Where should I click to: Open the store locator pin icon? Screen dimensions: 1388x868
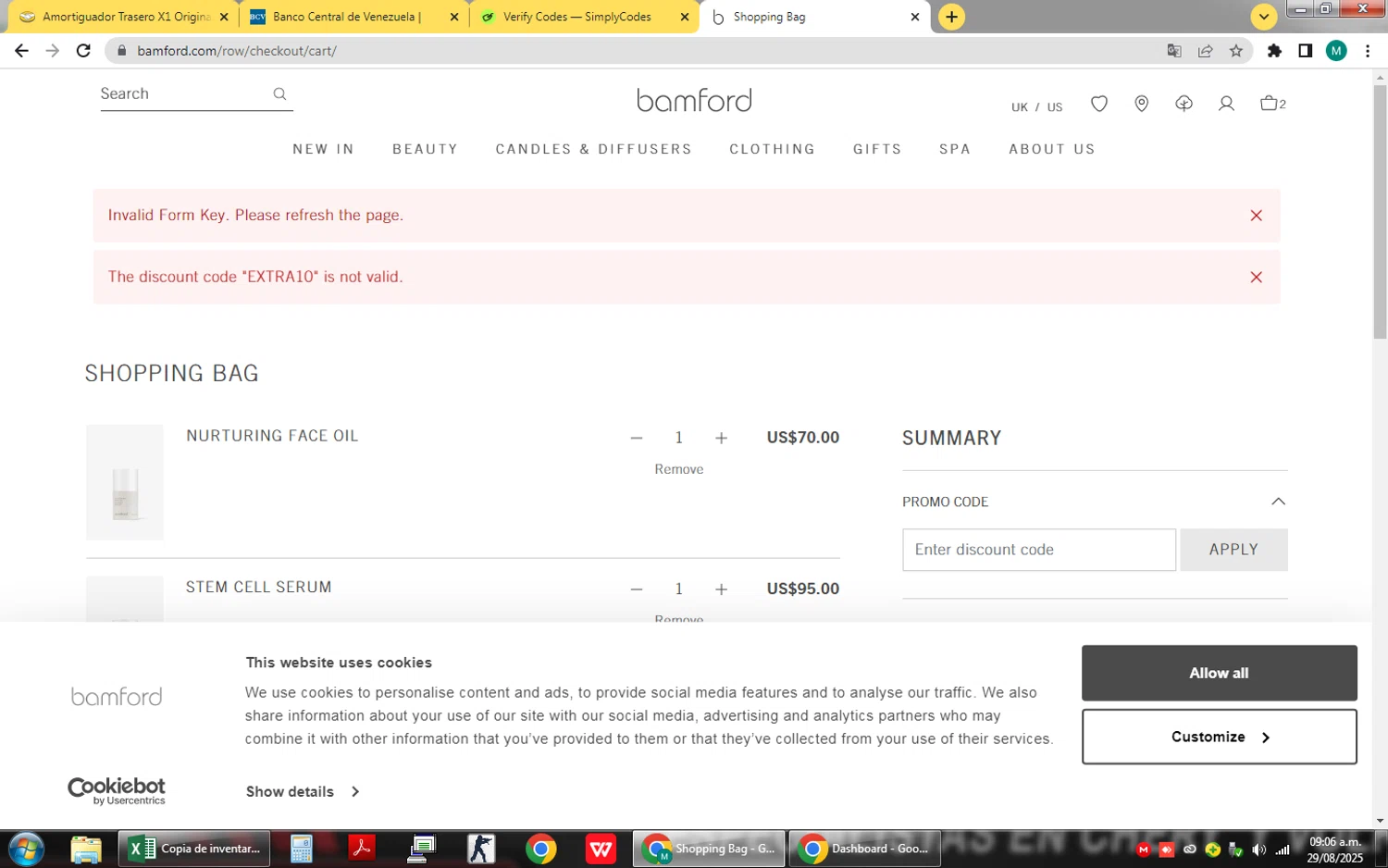(1142, 104)
